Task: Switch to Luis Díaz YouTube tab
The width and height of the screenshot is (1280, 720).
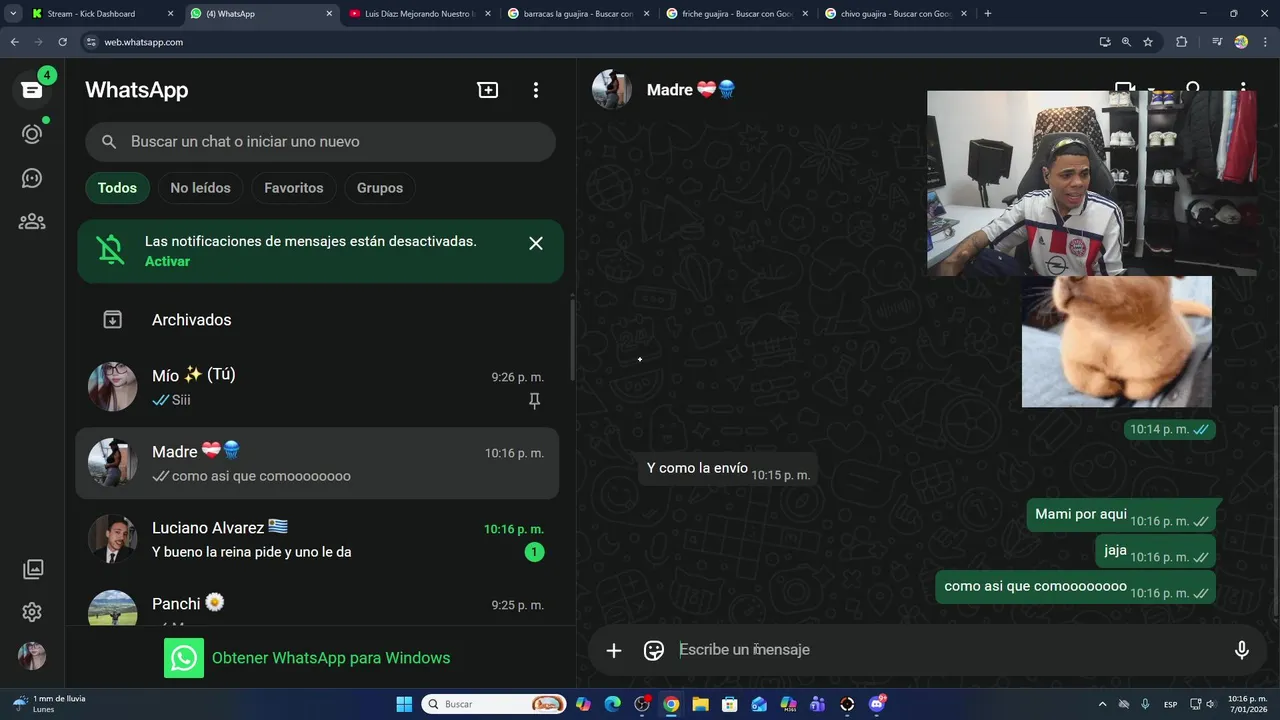Action: [x=420, y=14]
